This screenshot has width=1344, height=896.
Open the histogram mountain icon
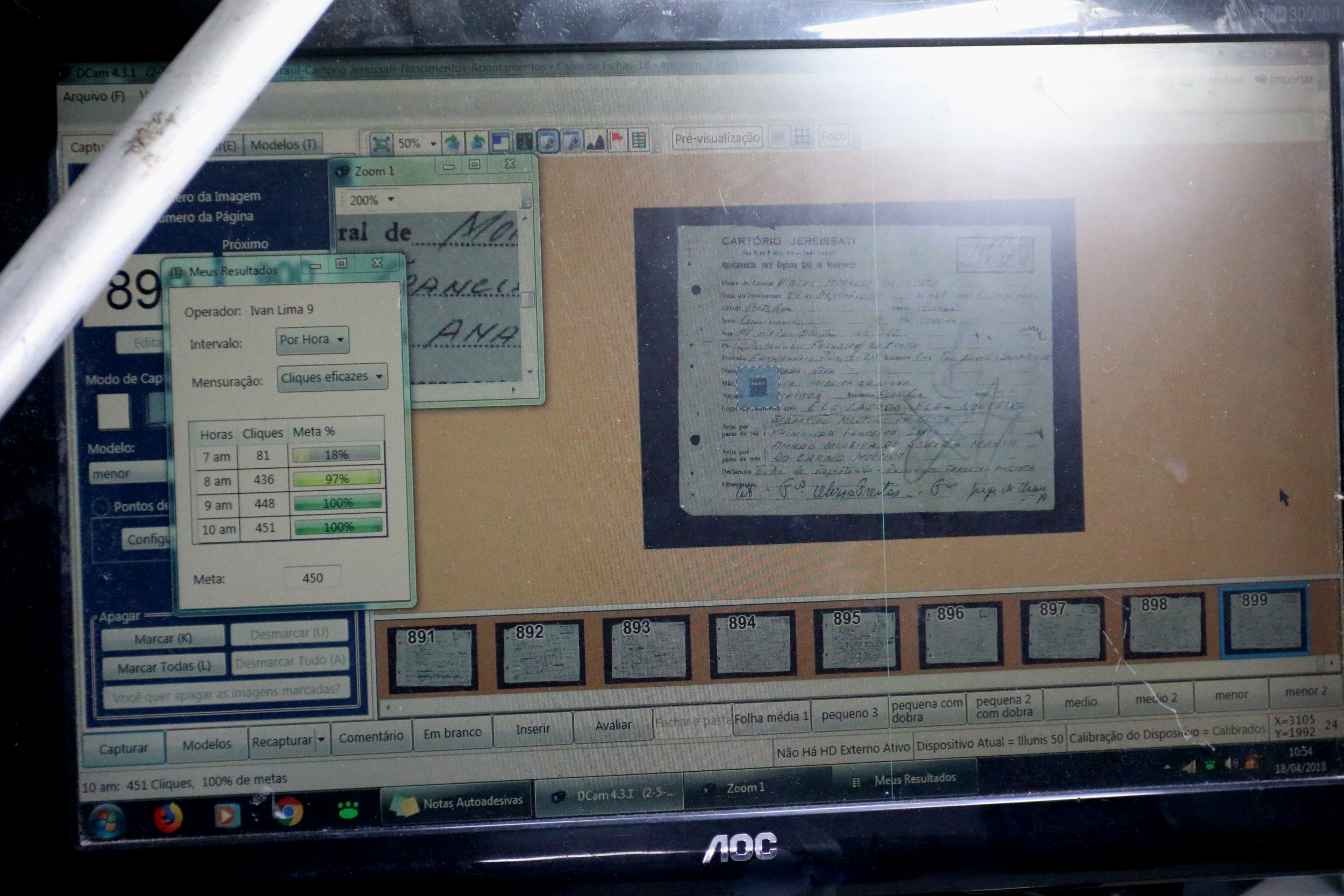click(595, 140)
